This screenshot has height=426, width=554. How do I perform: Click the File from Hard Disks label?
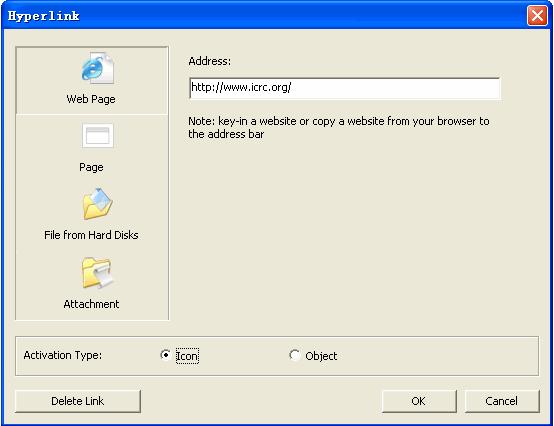[91, 235]
